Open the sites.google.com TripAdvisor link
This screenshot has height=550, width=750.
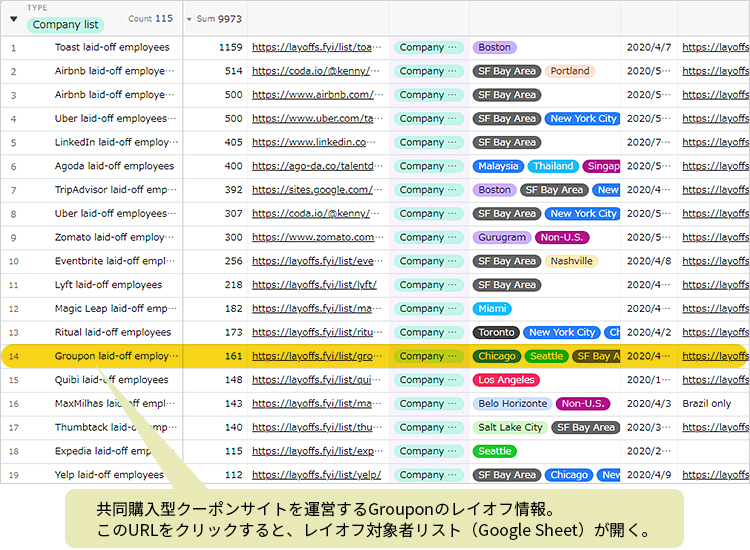[x=318, y=190]
